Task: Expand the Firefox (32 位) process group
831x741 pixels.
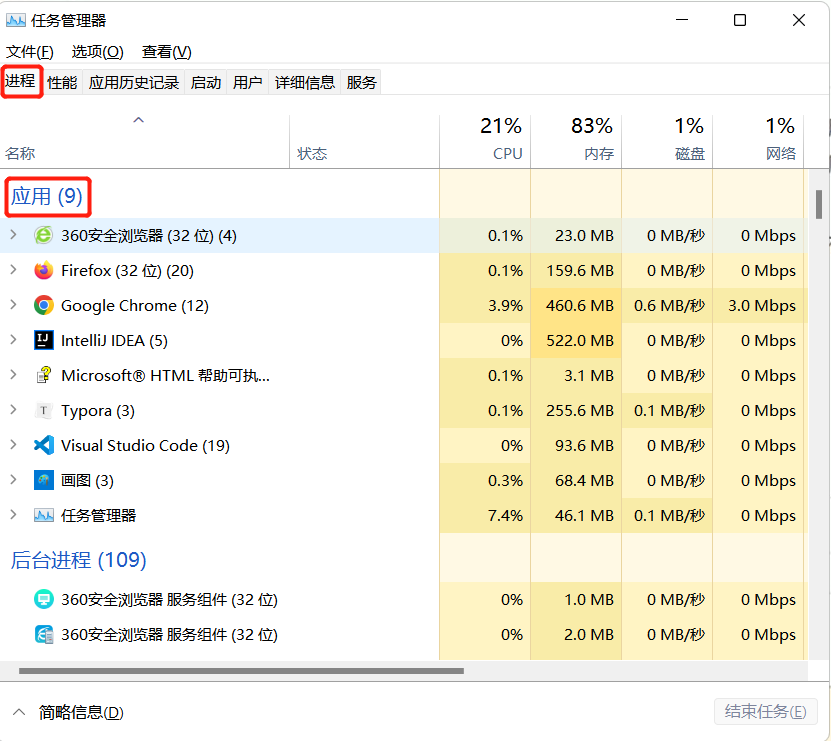Action: pos(13,270)
